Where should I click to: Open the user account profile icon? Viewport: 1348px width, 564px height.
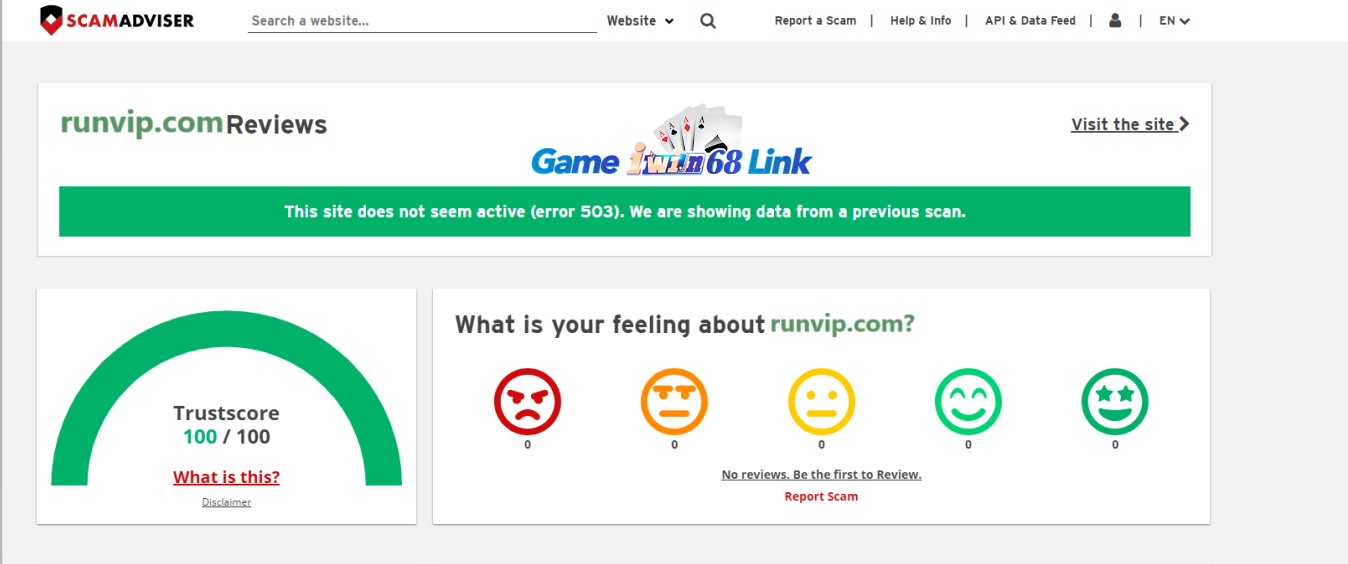(x=1115, y=20)
